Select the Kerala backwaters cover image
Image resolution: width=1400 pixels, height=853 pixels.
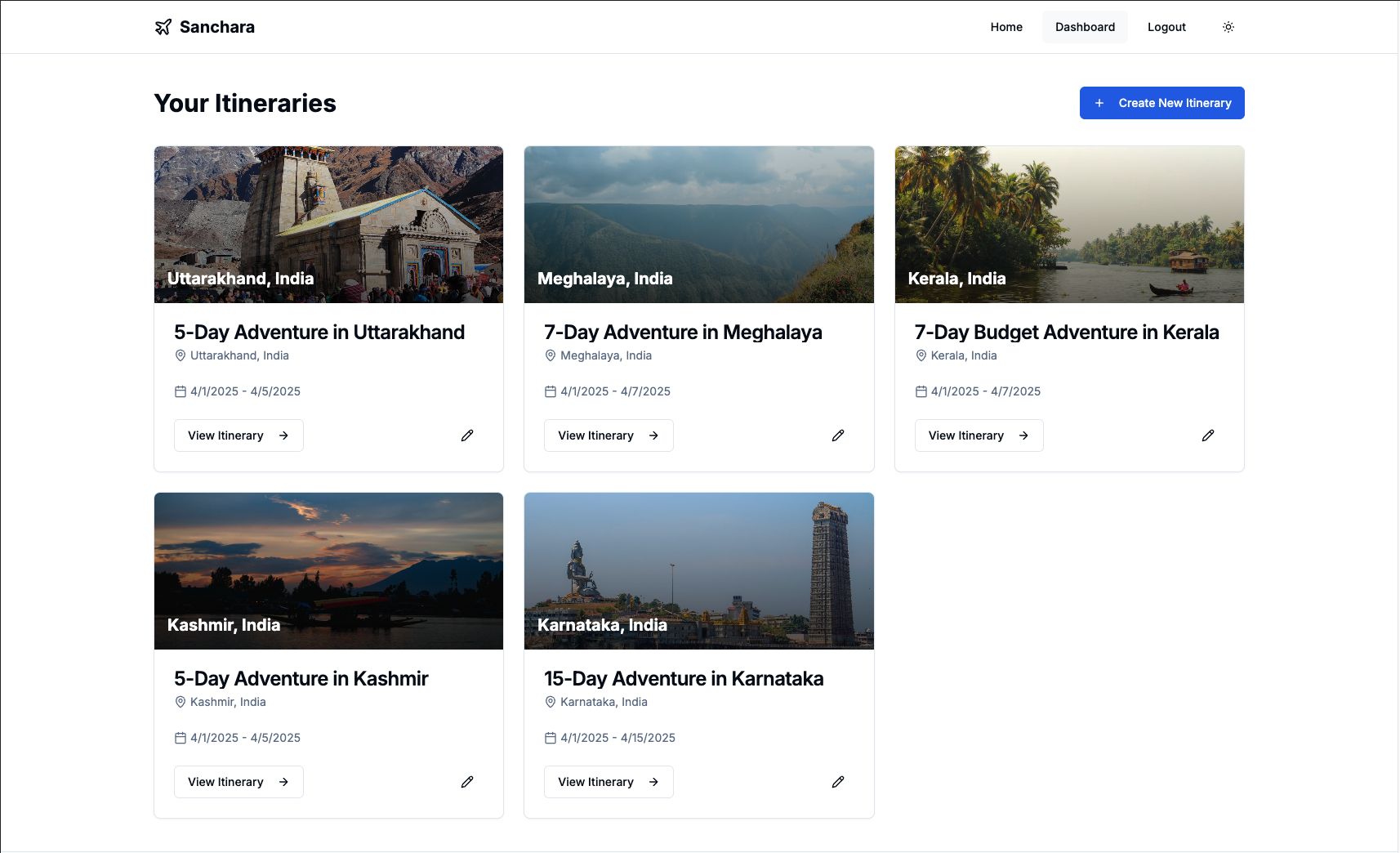tap(1069, 212)
